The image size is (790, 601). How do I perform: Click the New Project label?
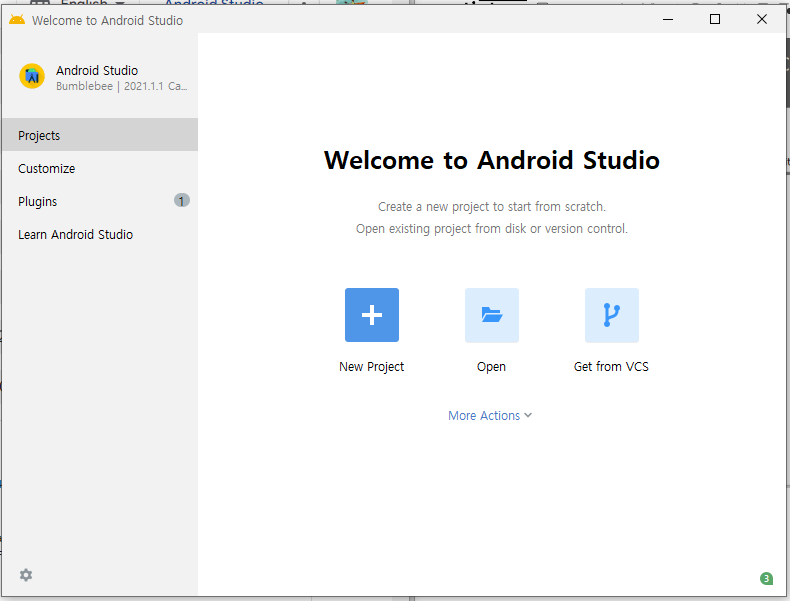pyautogui.click(x=371, y=367)
